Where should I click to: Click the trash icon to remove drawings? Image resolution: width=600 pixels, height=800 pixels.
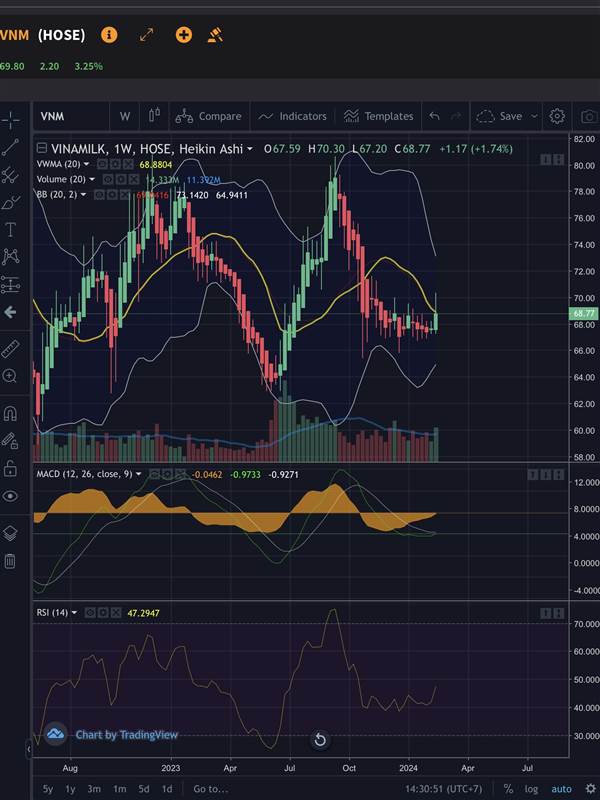pos(10,561)
